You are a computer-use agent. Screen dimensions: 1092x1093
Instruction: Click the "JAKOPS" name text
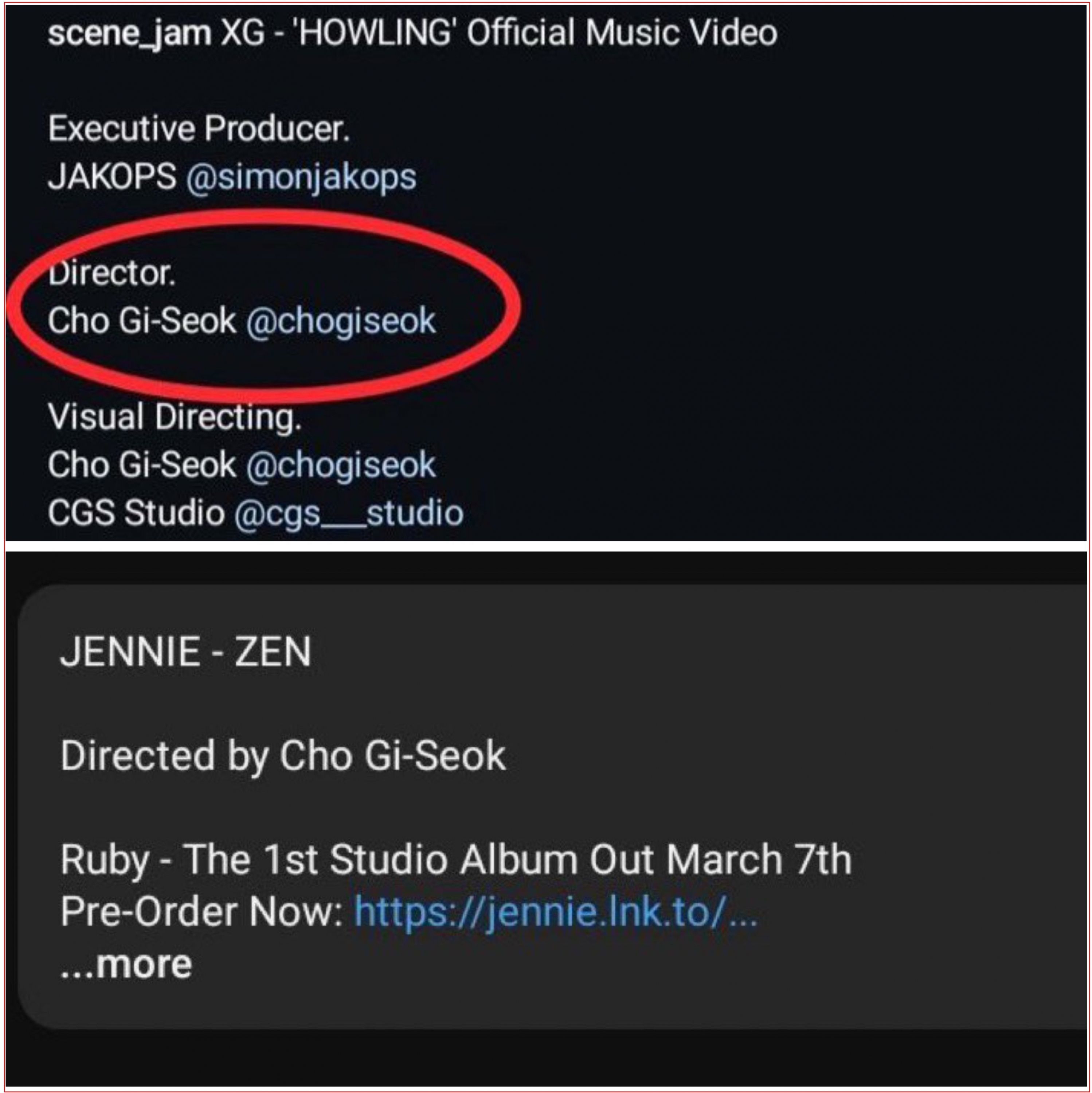point(112,177)
